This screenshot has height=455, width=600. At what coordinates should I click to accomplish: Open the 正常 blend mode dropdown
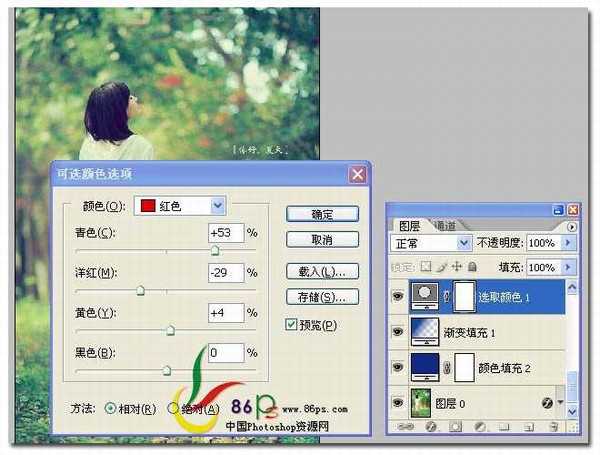(463, 243)
